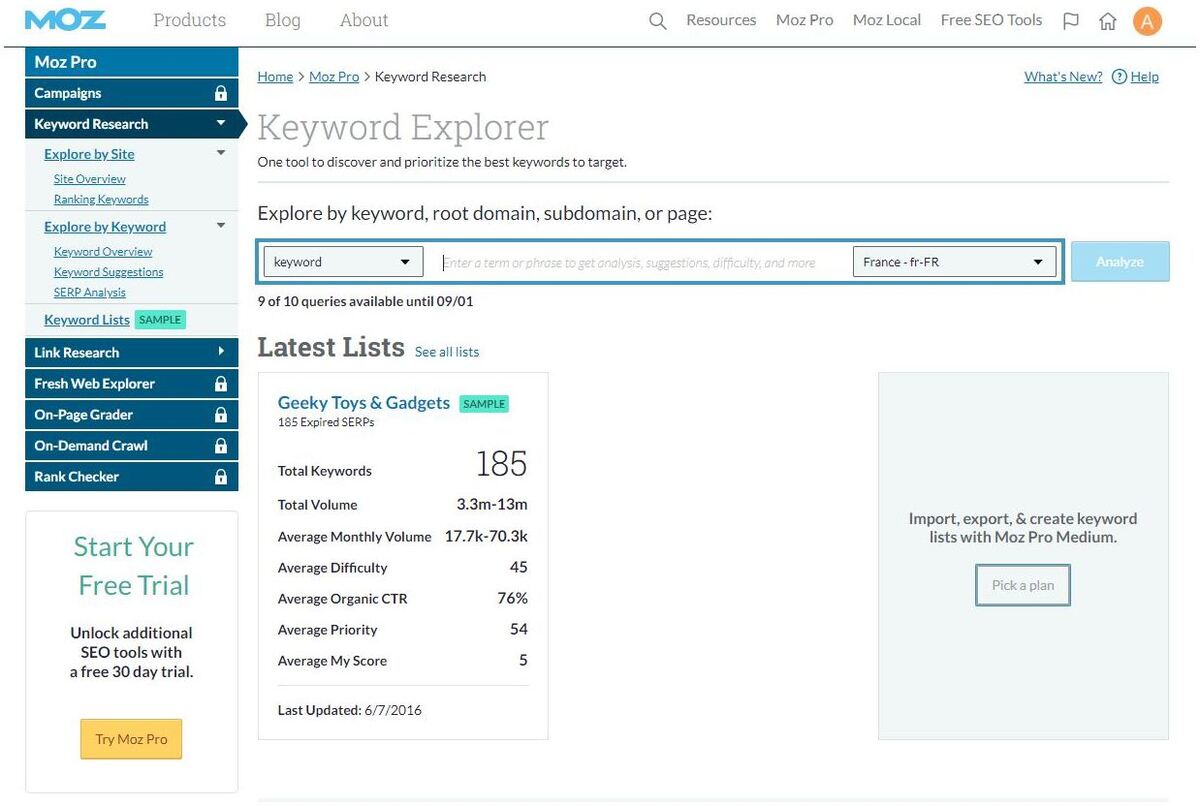Select the On-Demand Crawl sidebar item

(x=131, y=446)
